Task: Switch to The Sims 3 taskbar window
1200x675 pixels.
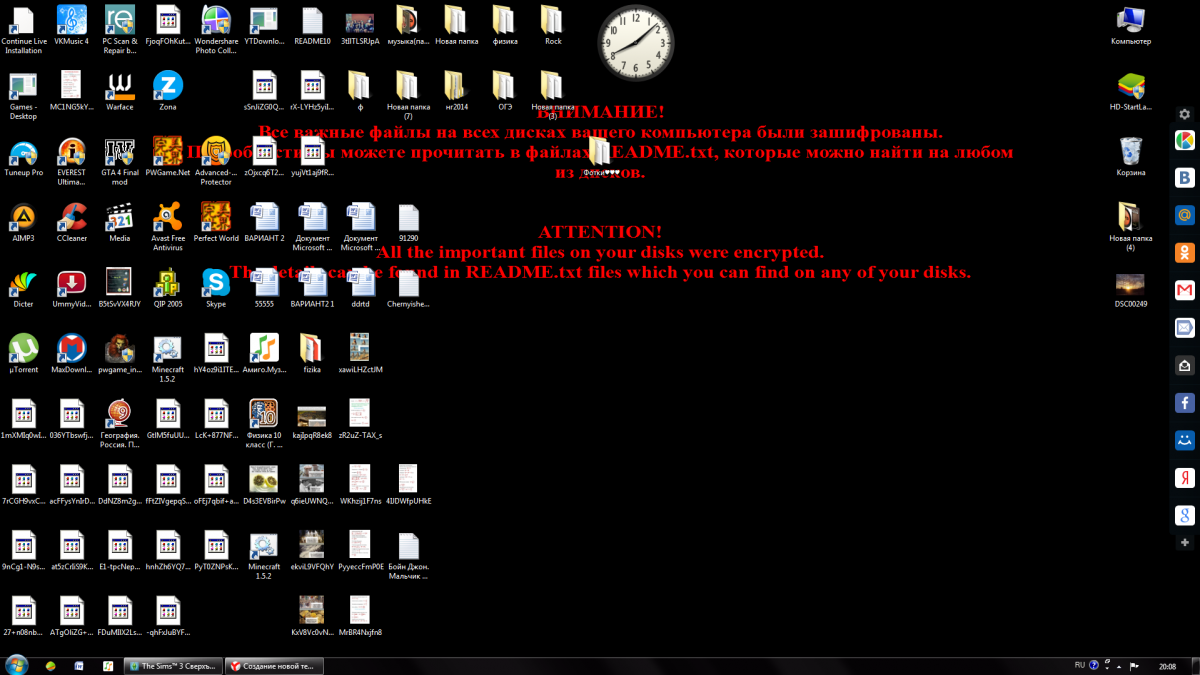Action: point(173,665)
